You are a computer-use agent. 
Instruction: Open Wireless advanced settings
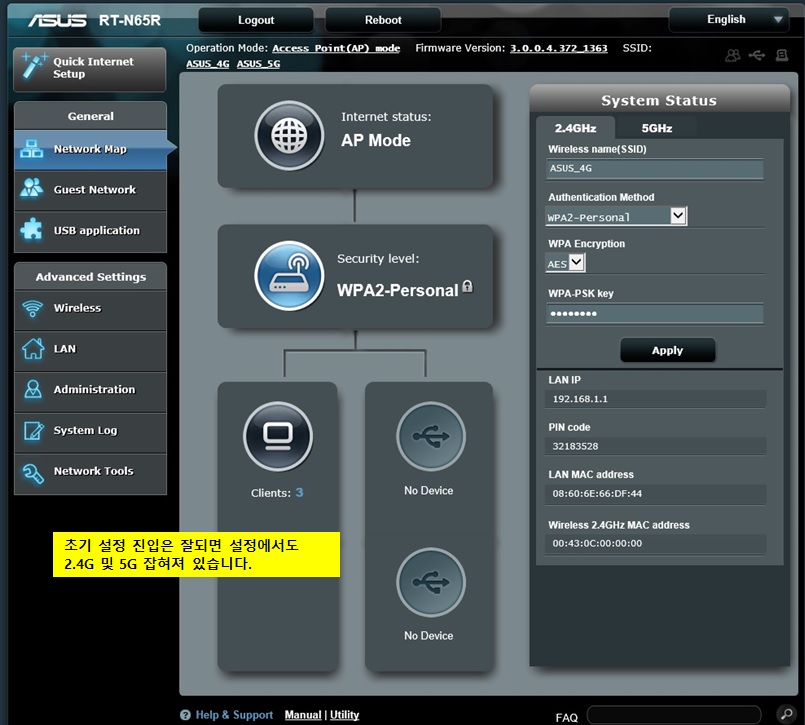tap(90, 309)
